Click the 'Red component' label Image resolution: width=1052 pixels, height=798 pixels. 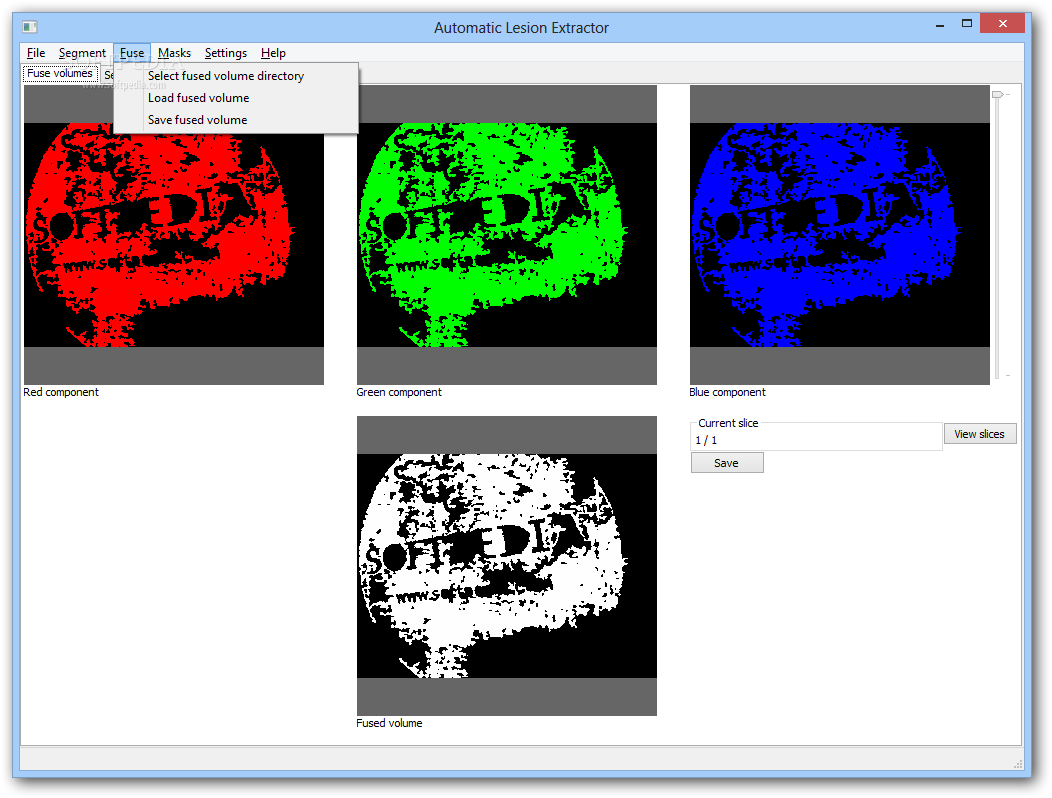[x=61, y=393]
